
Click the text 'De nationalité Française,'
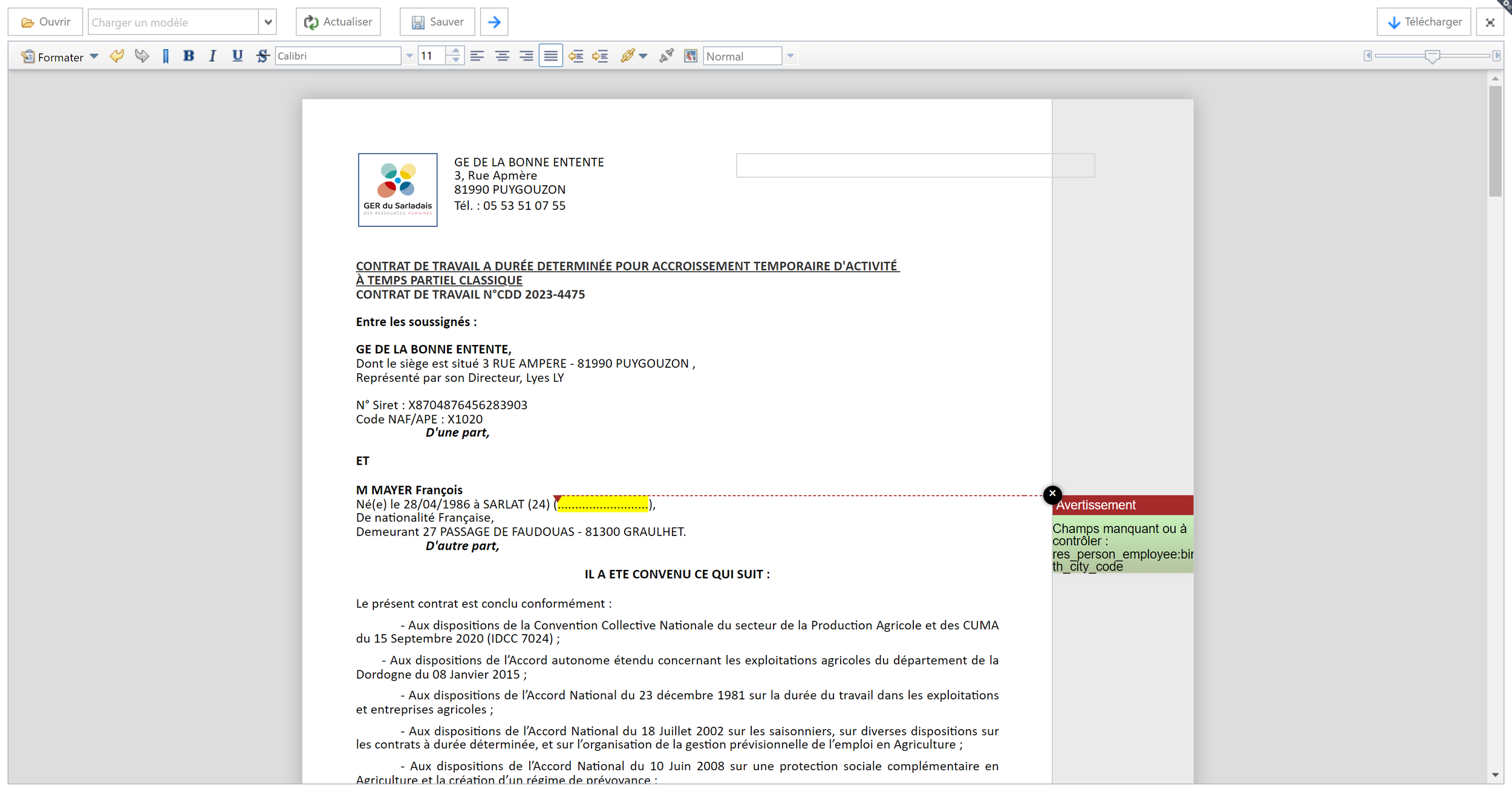pos(425,518)
